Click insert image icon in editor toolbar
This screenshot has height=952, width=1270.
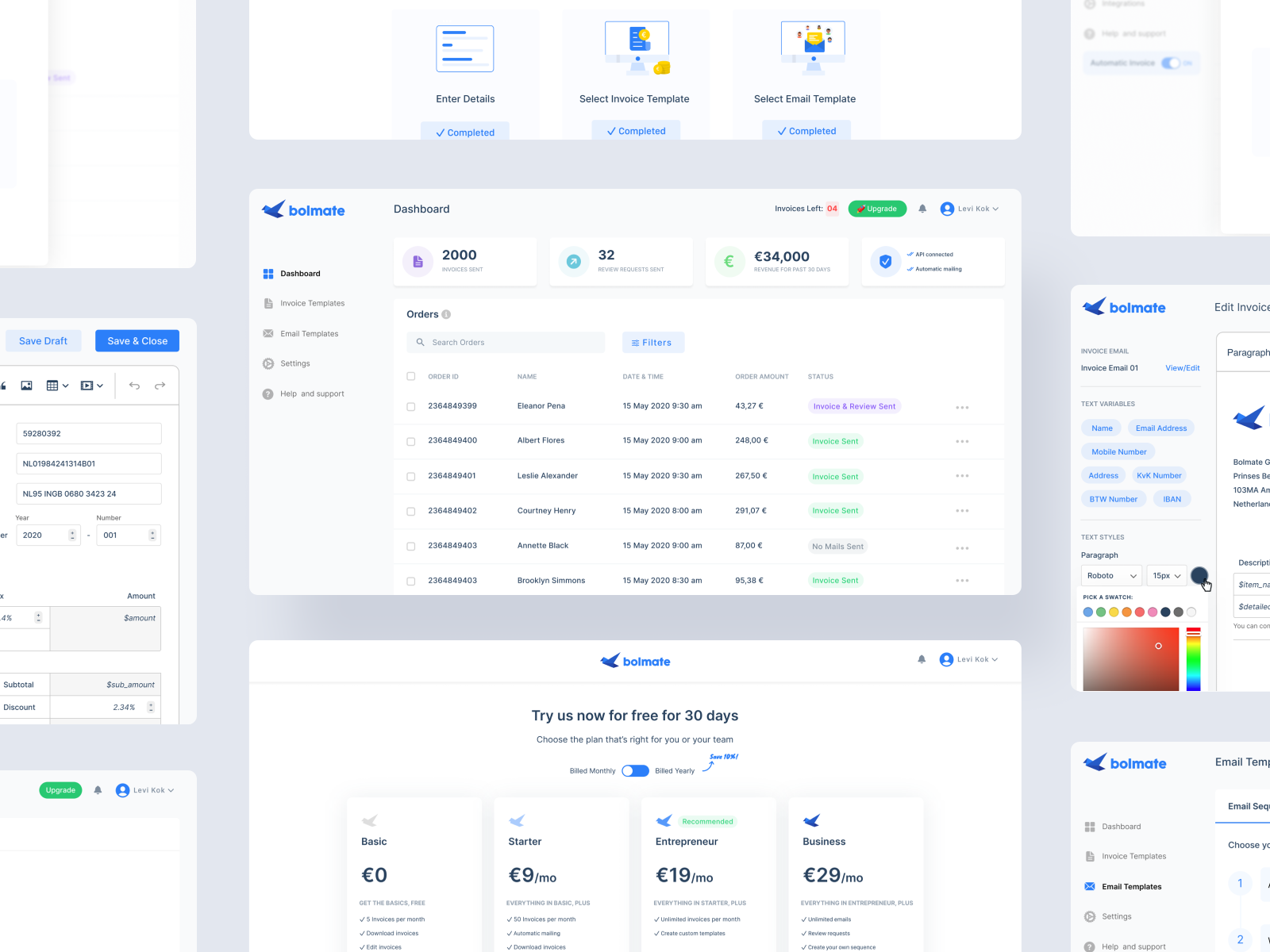click(x=26, y=386)
